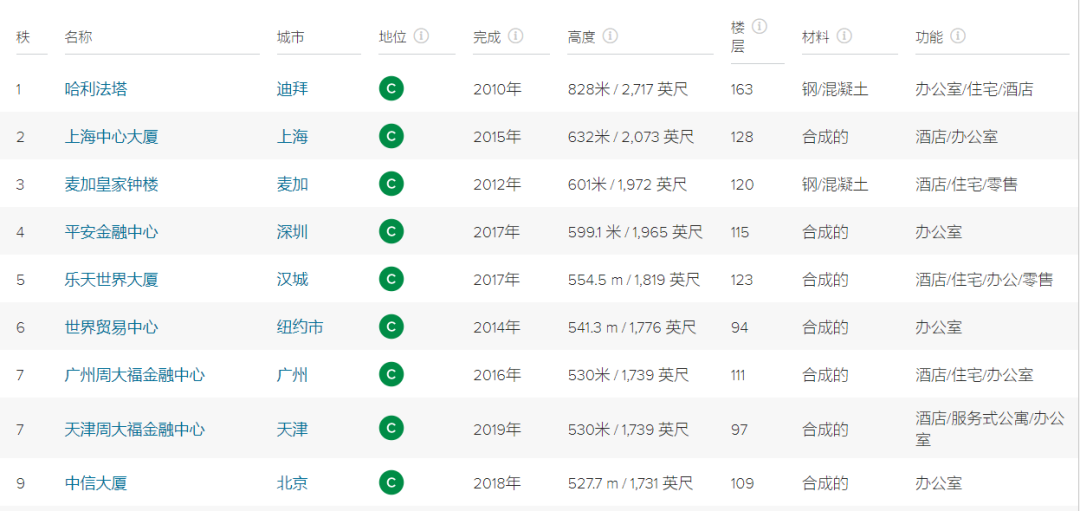The width and height of the screenshot is (1080, 511).
Task: Select function cell 办公室/住宅/酒店
Action: pos(975,89)
